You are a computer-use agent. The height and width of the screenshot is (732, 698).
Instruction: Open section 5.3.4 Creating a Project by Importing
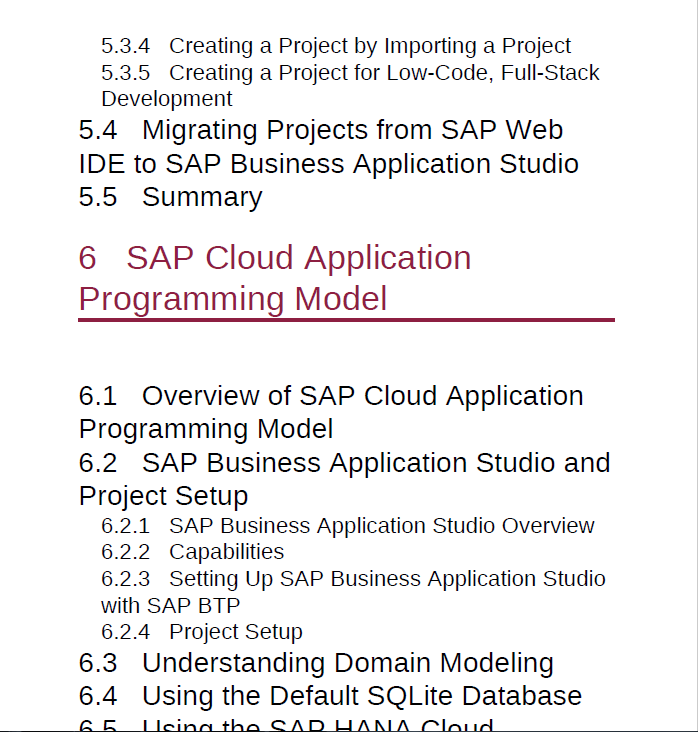(336, 46)
